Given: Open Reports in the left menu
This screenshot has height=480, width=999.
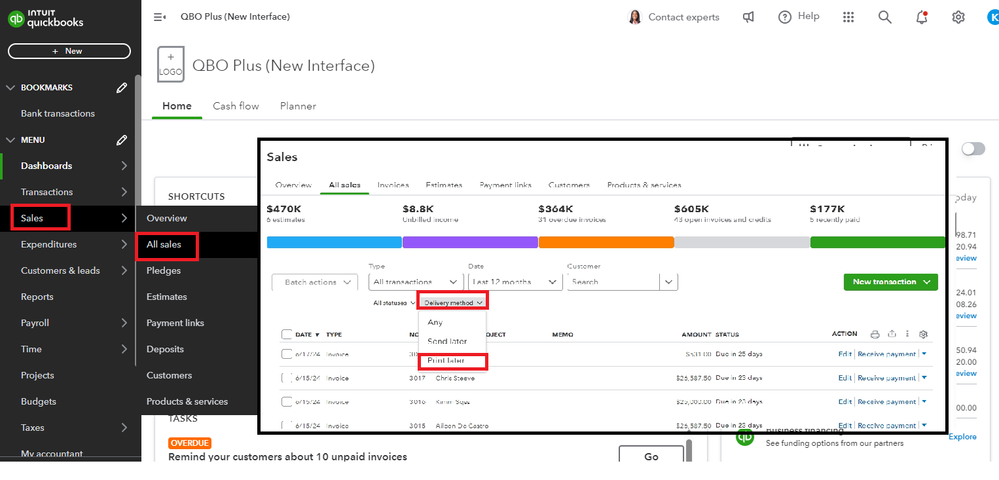Looking at the screenshot, I should click(x=37, y=297).
